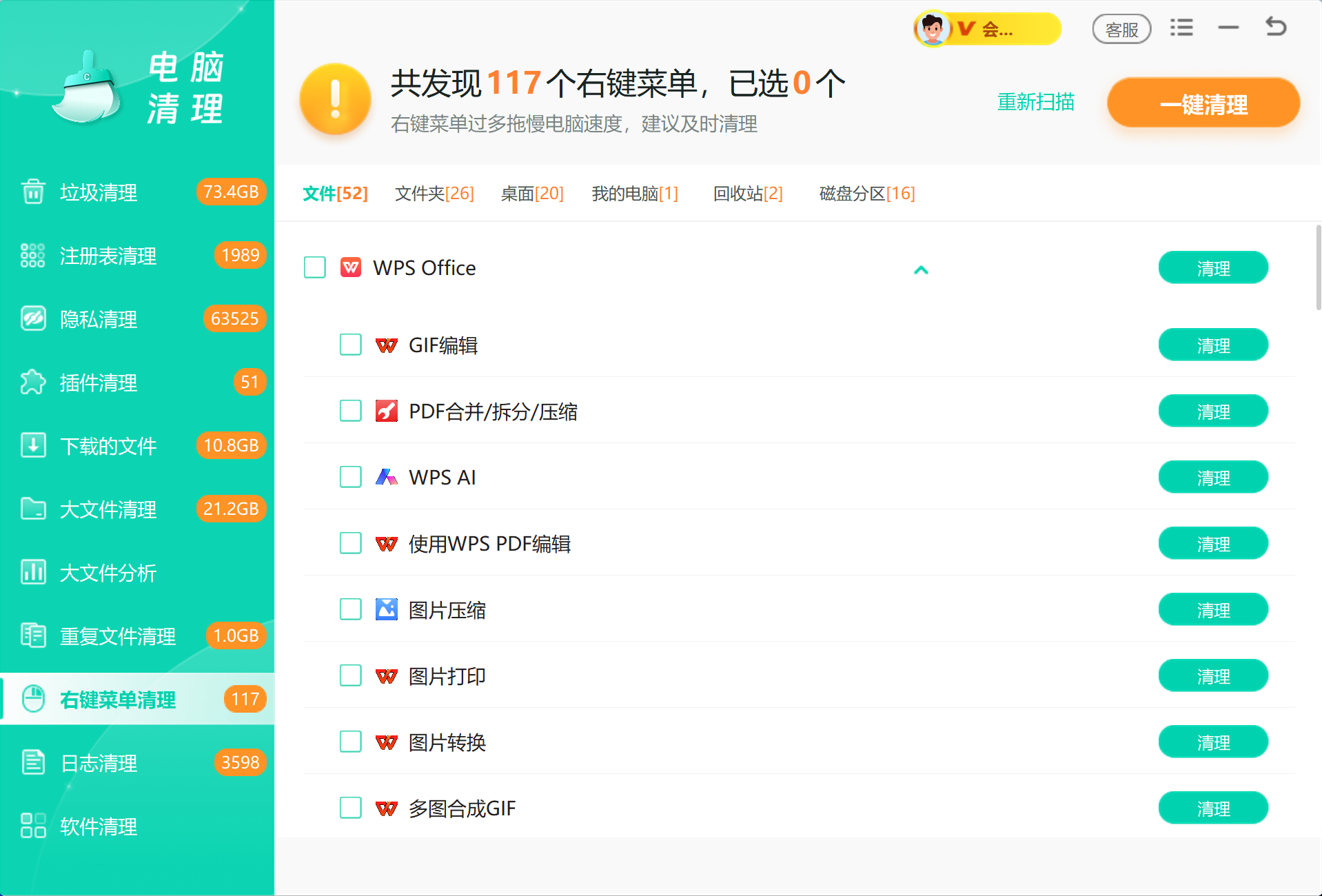Open the list menu icon
Viewport: 1322px width, 896px height.
[x=1181, y=28]
